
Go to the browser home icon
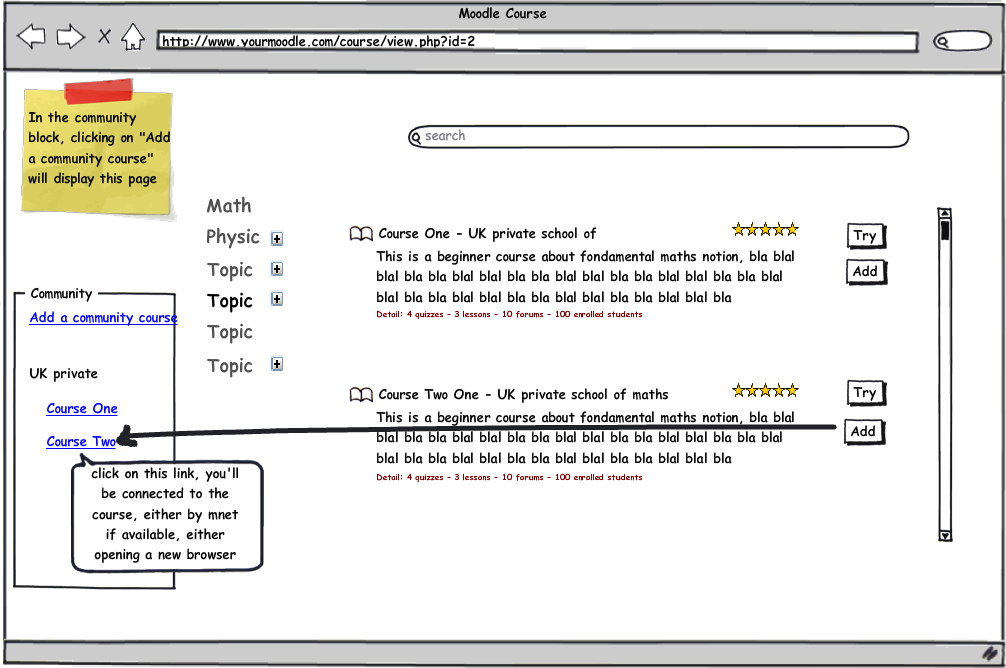132,37
